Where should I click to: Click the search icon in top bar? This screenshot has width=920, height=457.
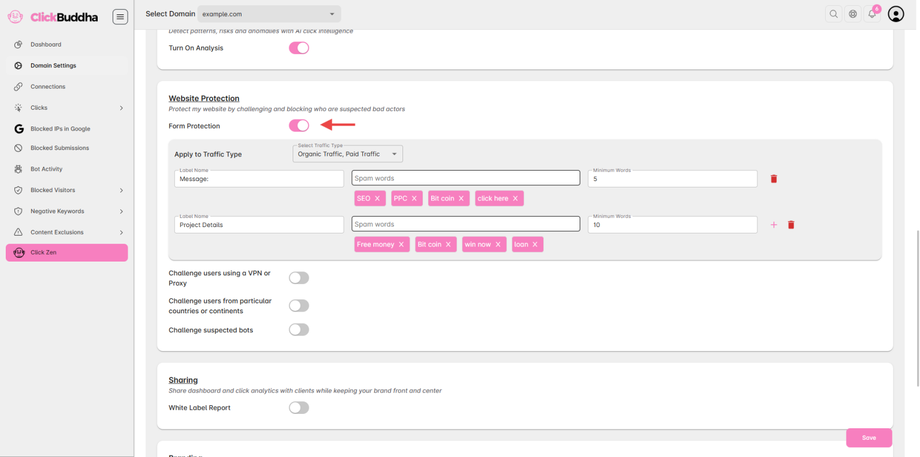click(833, 14)
